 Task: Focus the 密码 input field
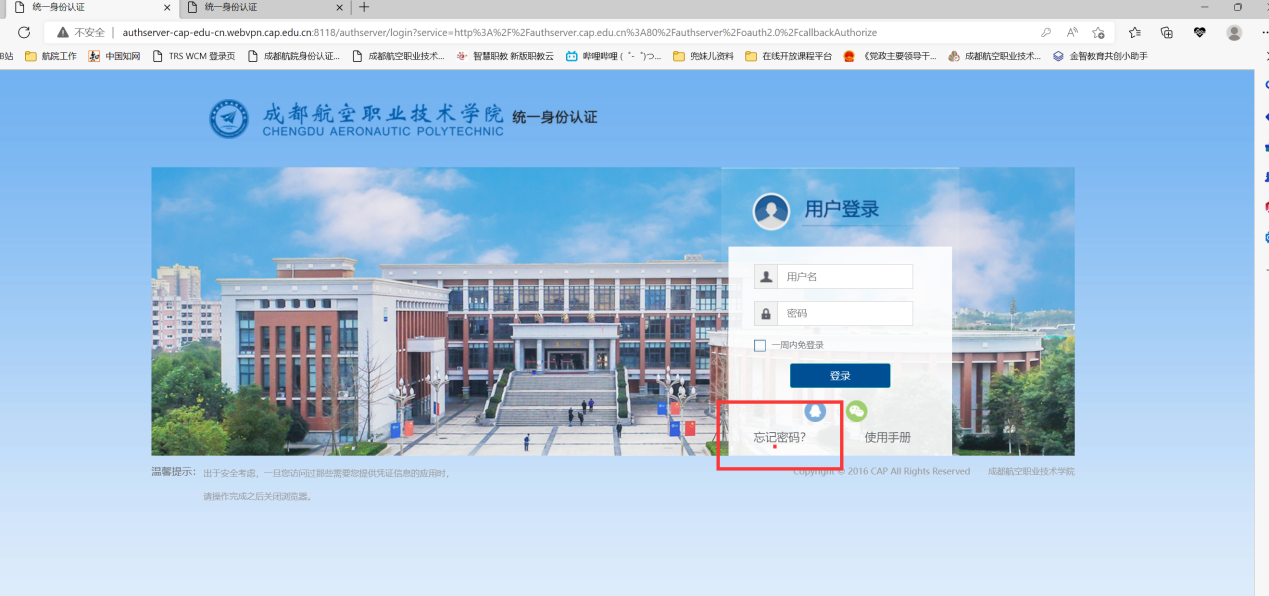[x=845, y=314]
